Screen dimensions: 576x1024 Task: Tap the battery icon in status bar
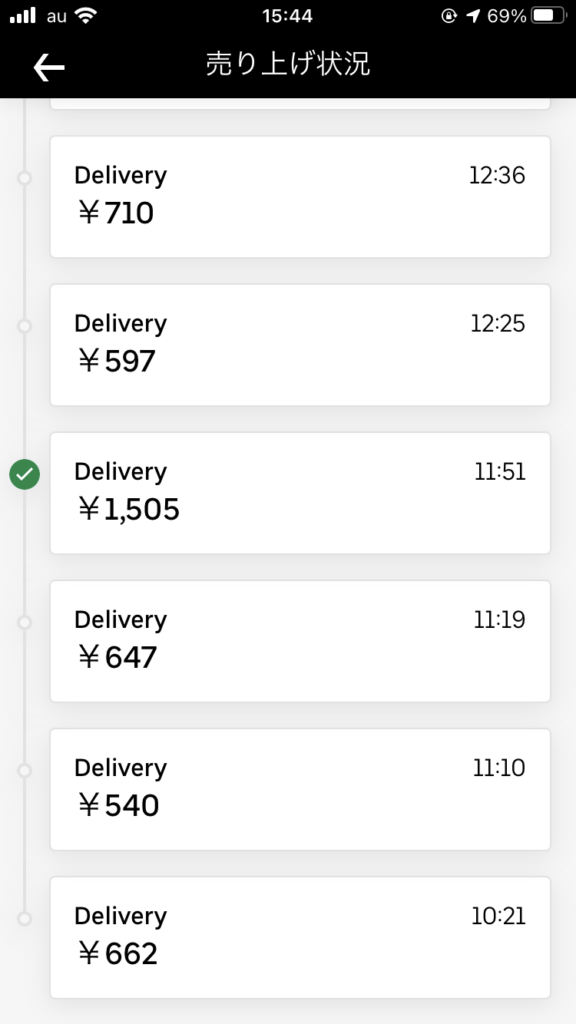(549, 16)
